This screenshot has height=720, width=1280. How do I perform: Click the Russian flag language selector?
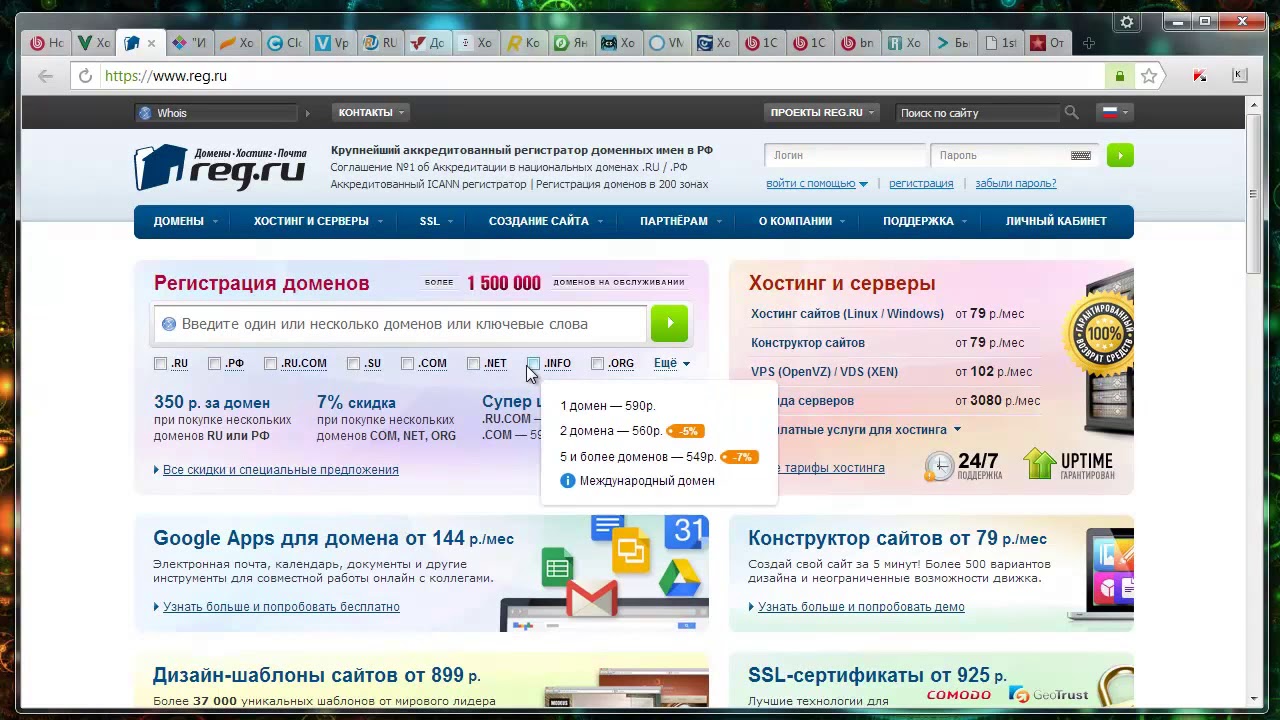click(x=1113, y=113)
